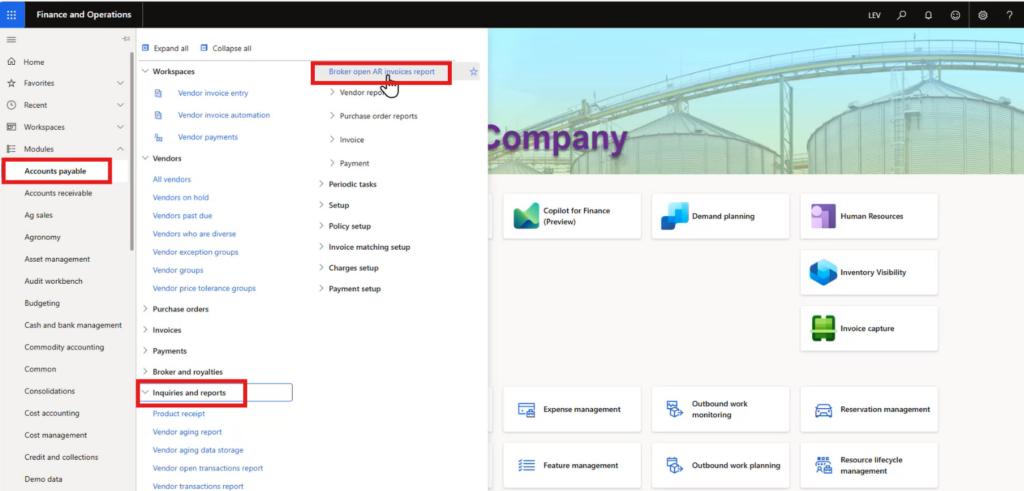Image resolution: width=1024 pixels, height=491 pixels.
Task: Click the Favorites star icon in sidebar
Action: click(x=11, y=83)
